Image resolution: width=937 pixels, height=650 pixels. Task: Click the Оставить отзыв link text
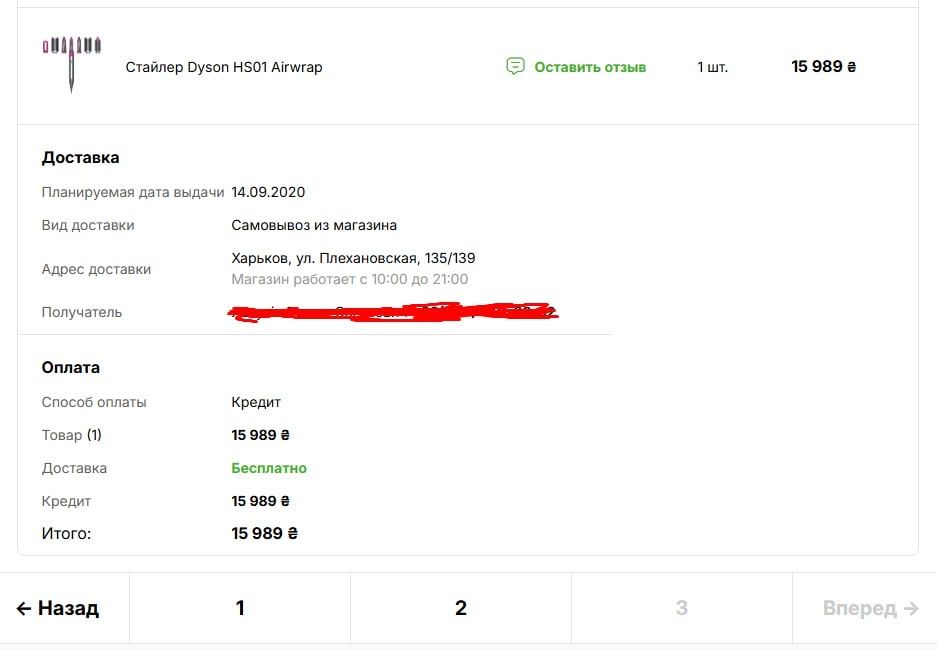point(590,67)
